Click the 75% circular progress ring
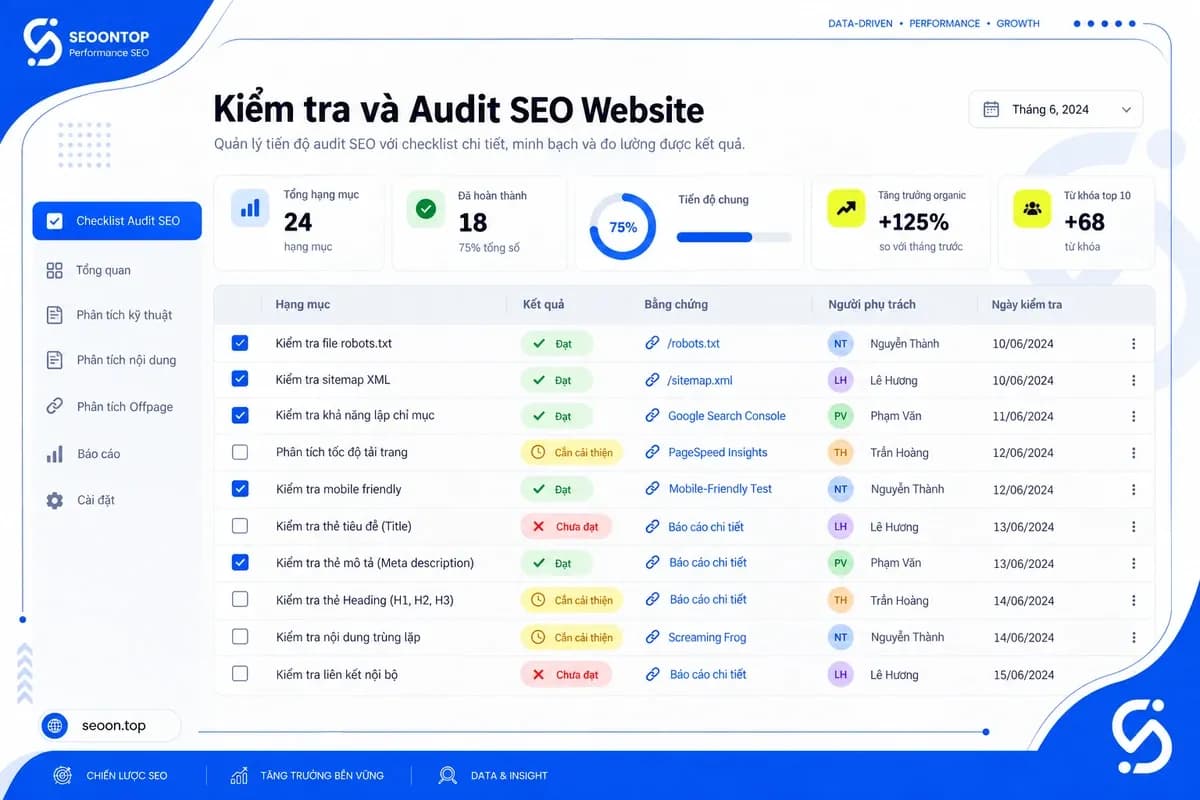Image resolution: width=1200 pixels, height=800 pixels. click(x=622, y=227)
